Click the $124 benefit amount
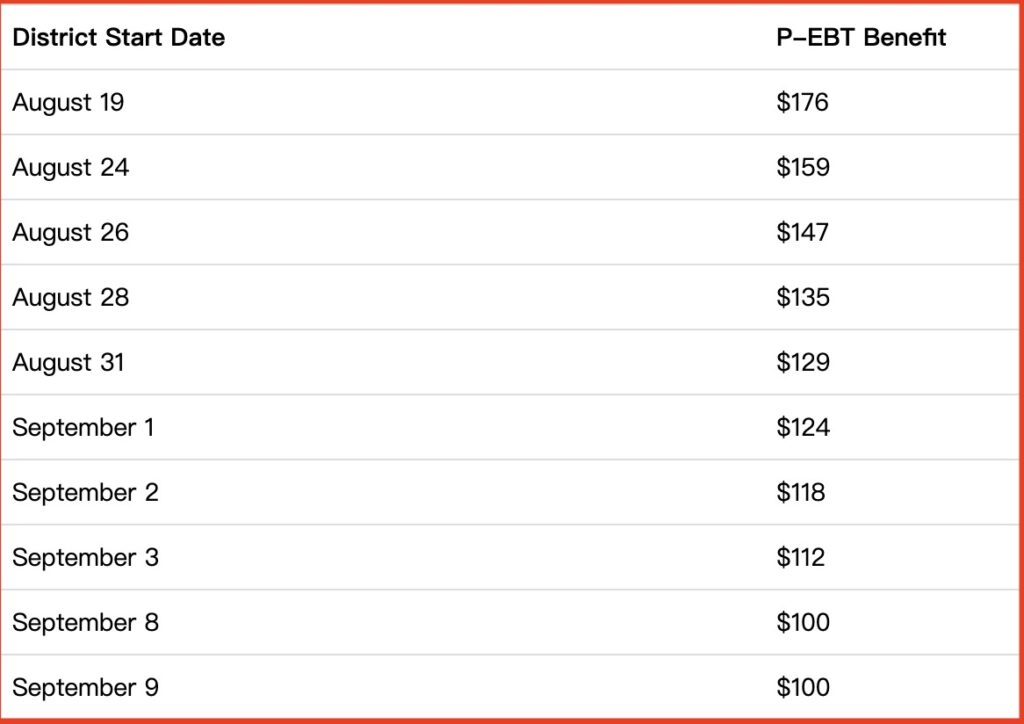 coord(803,427)
